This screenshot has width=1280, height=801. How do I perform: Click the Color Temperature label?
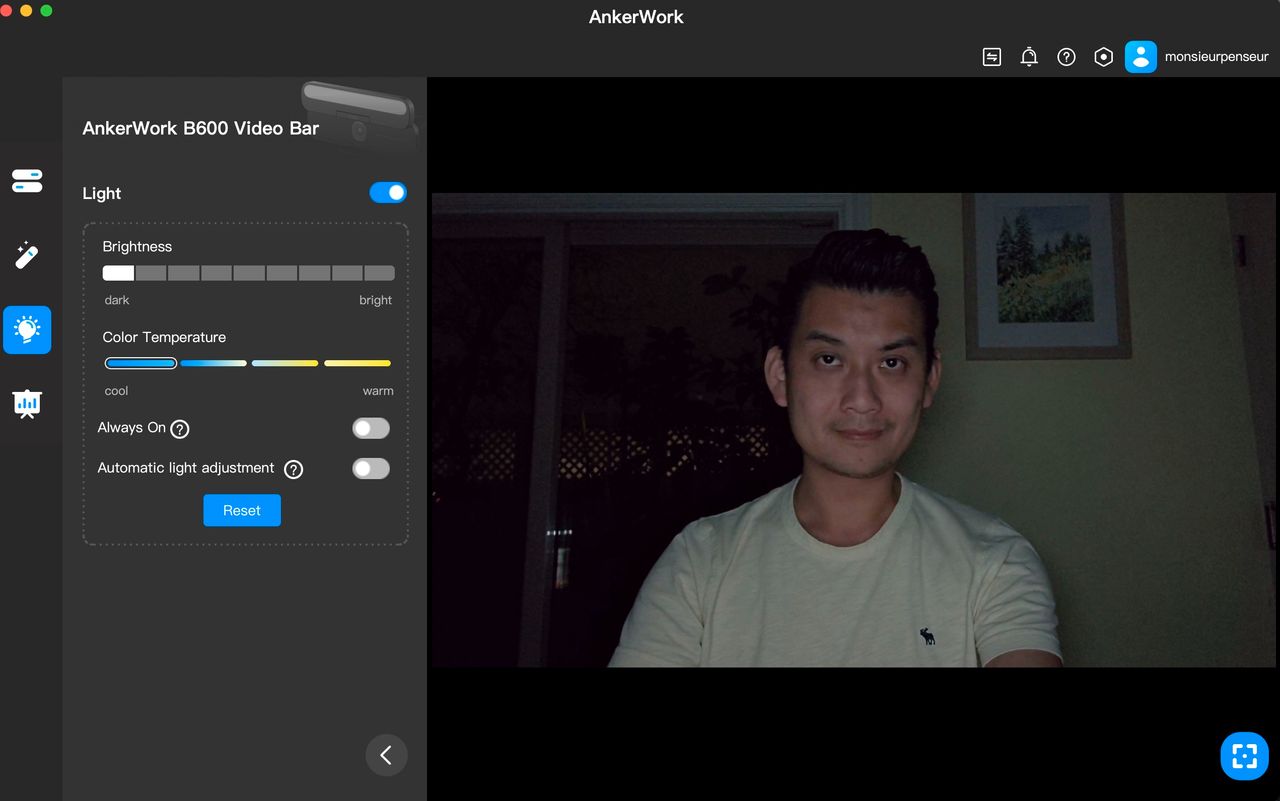point(164,337)
